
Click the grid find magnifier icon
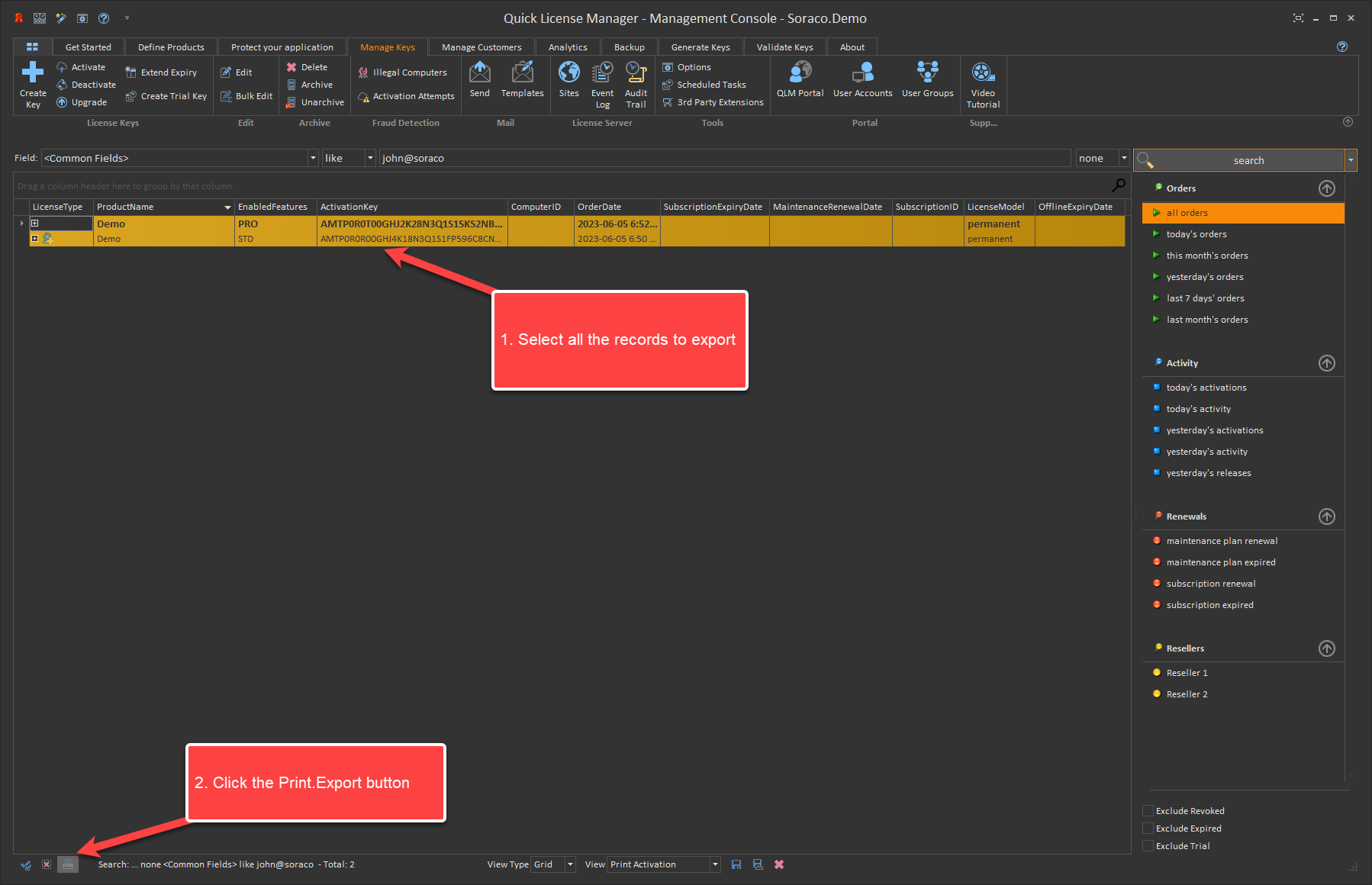coord(1118,185)
